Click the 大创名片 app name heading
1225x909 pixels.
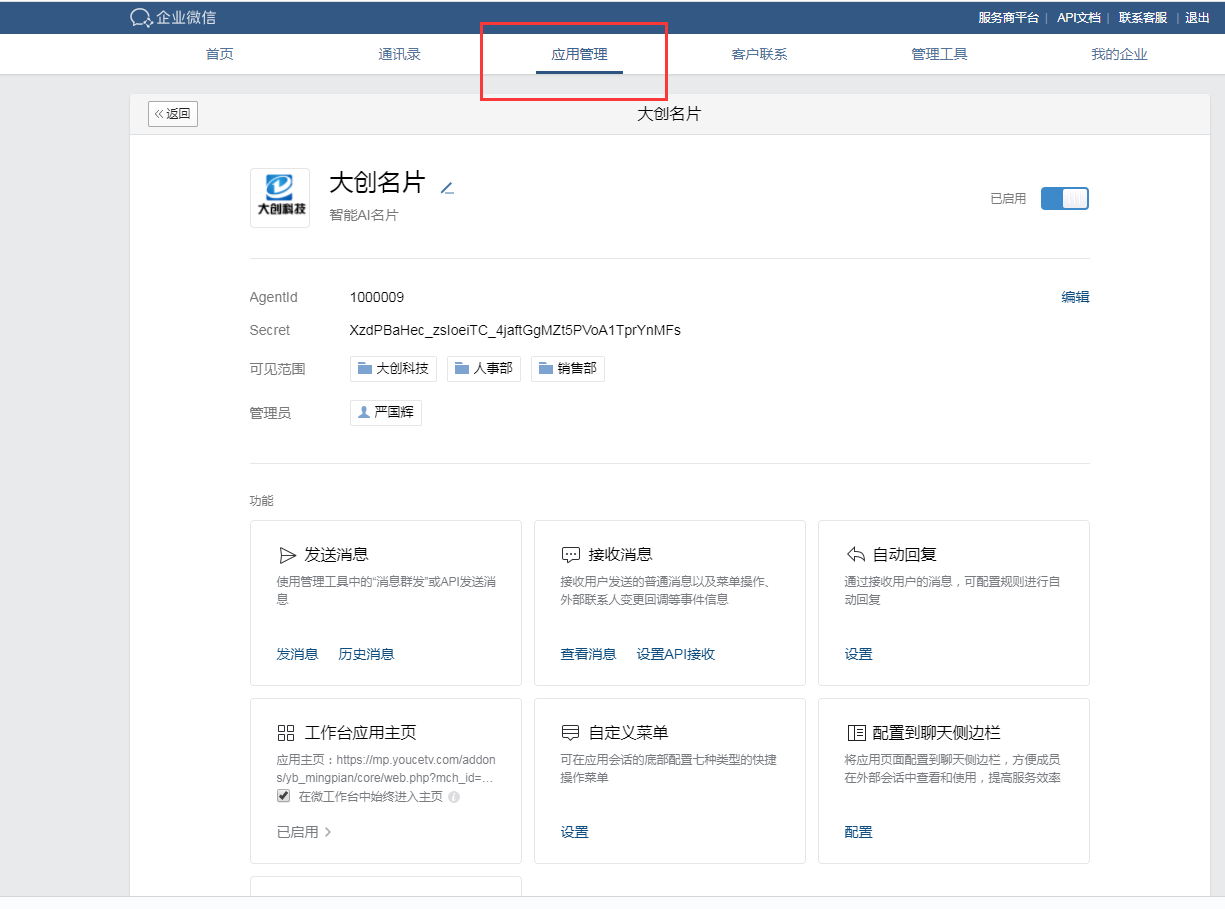(378, 183)
